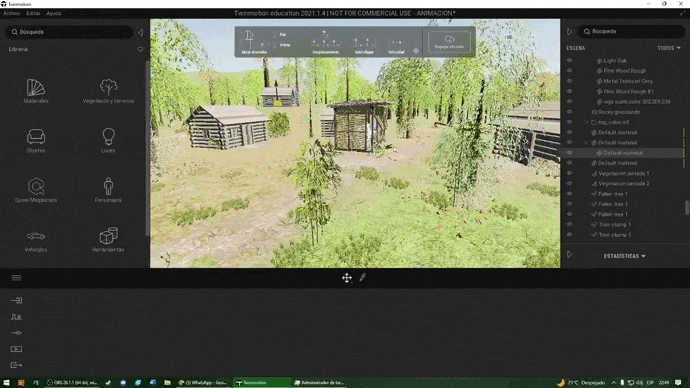The height and width of the screenshot is (388, 690).
Task: Select Vegetación pintada 2 item
Action: (x=624, y=183)
